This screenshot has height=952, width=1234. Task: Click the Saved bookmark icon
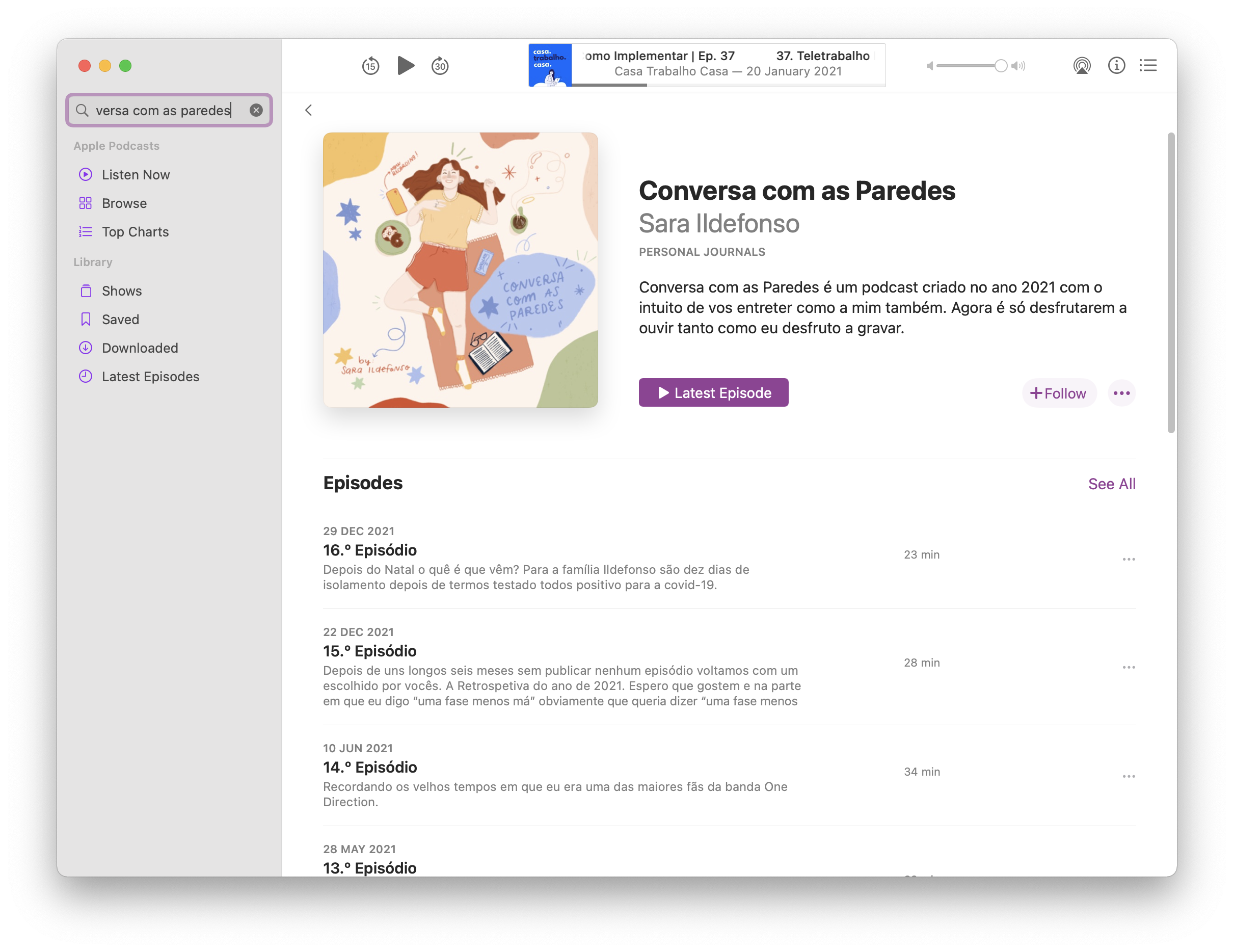point(85,320)
